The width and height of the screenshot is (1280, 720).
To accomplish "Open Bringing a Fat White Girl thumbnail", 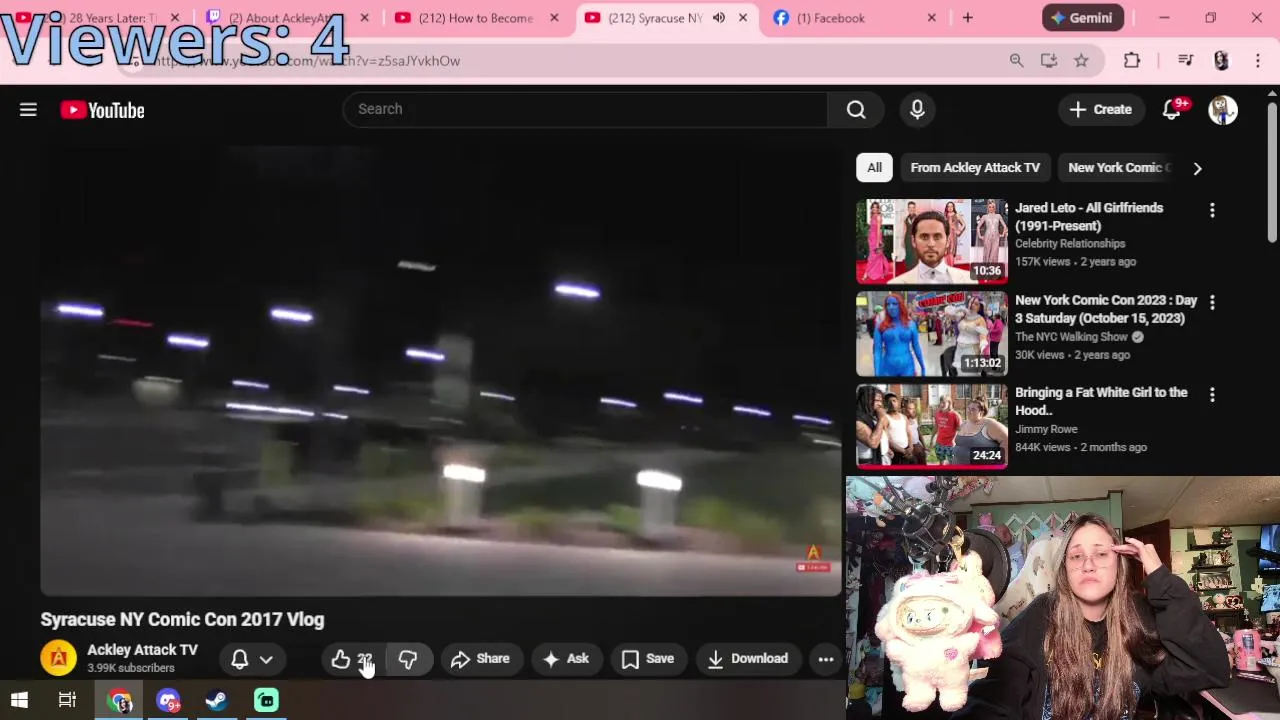I will (932, 426).
